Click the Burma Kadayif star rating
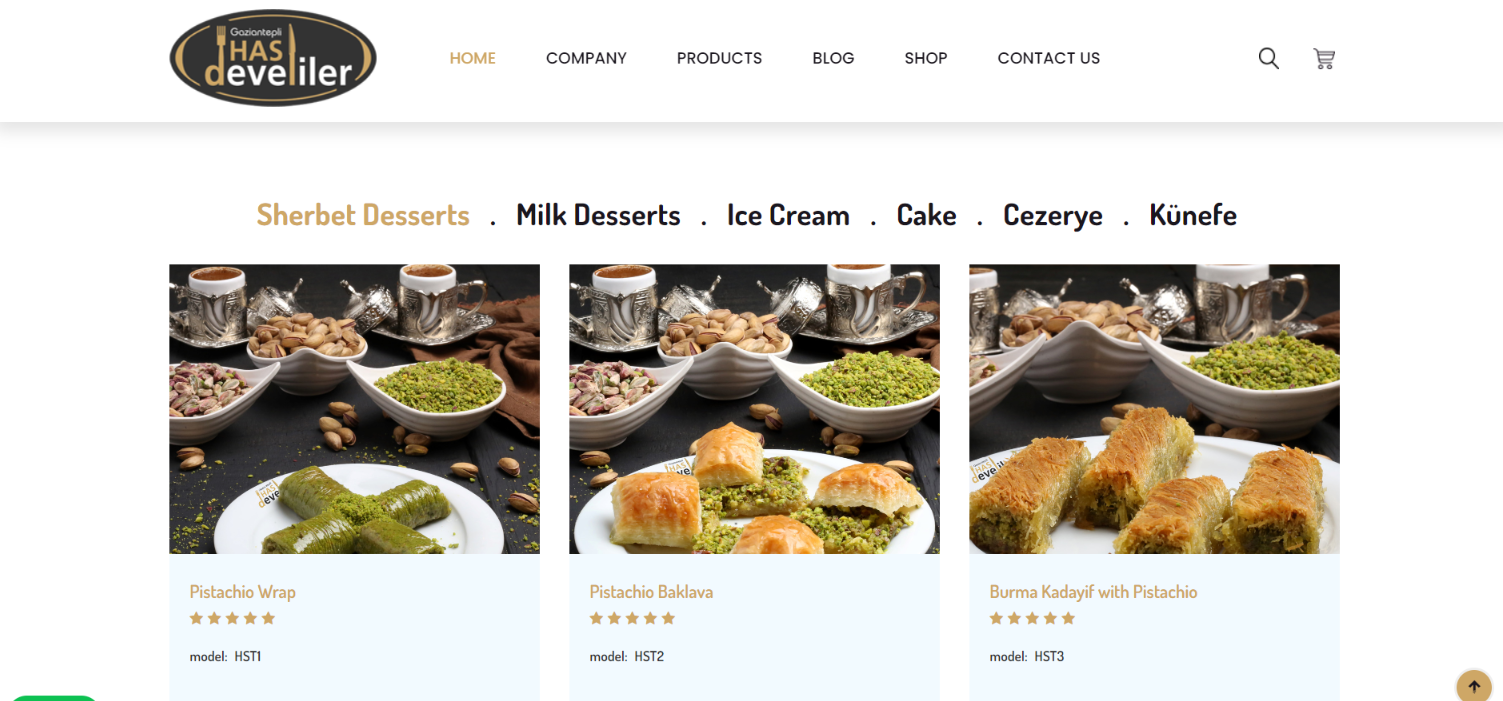 click(1032, 618)
